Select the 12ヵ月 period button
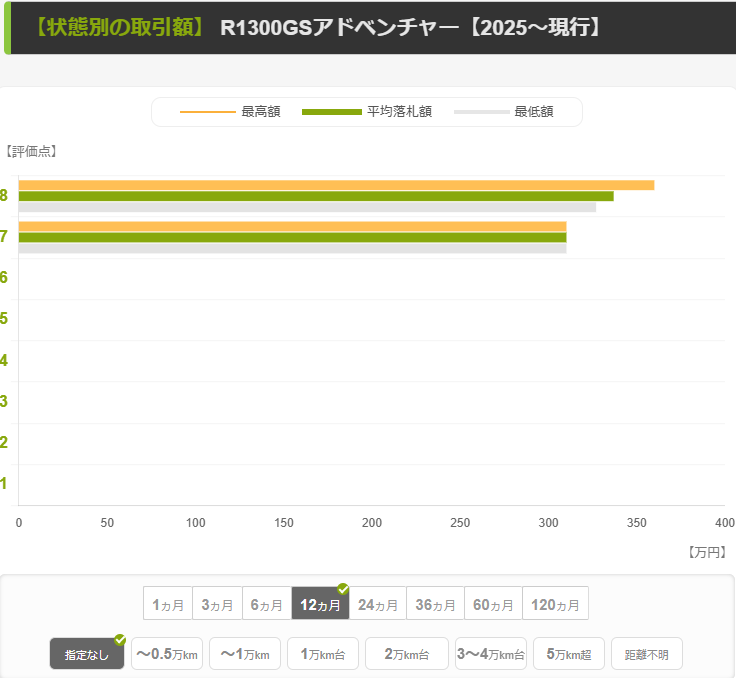The height and width of the screenshot is (678, 736). click(320, 604)
